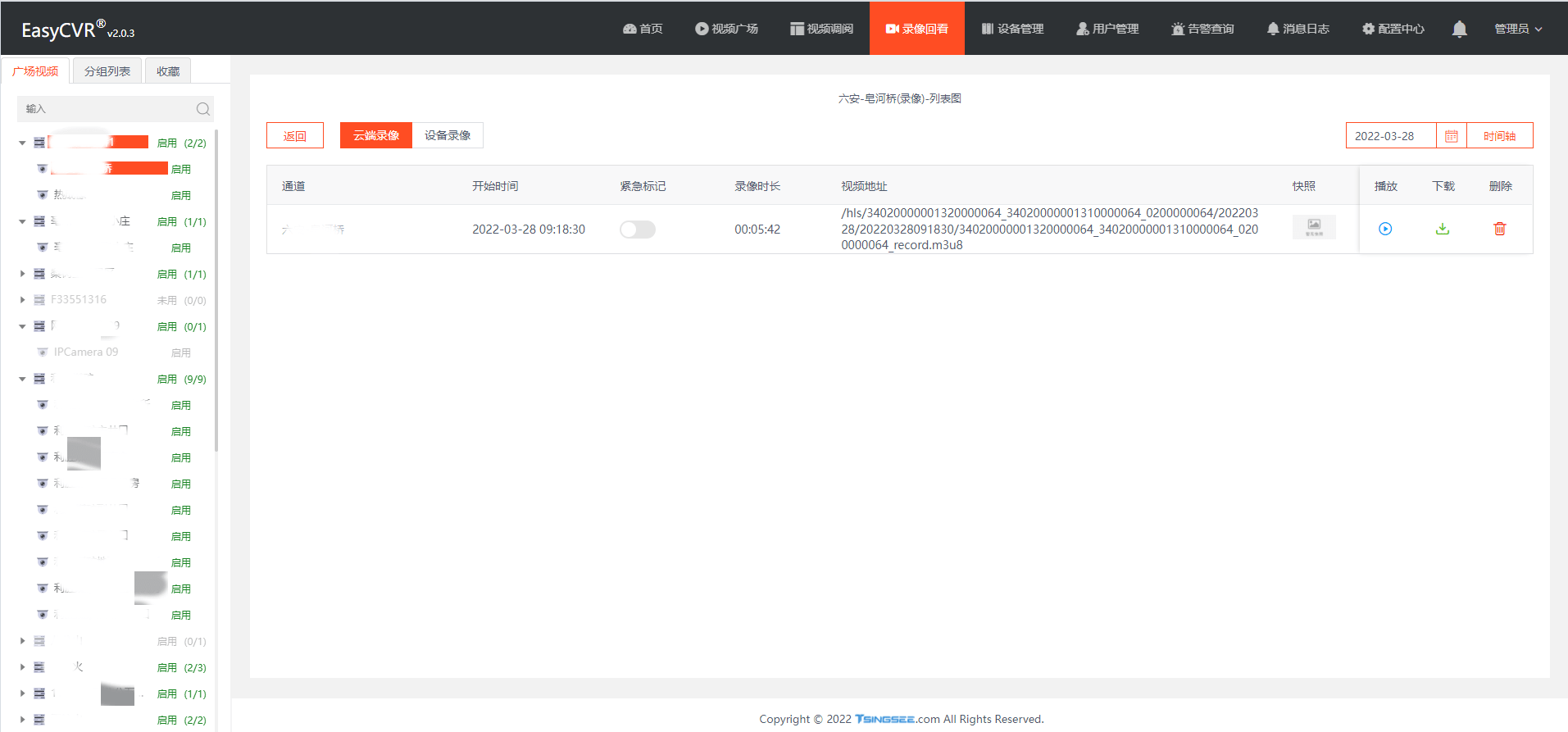This screenshot has width=1568, height=732.
Task: Collapse the device group showing (2/2) at top
Action: pos(22,143)
